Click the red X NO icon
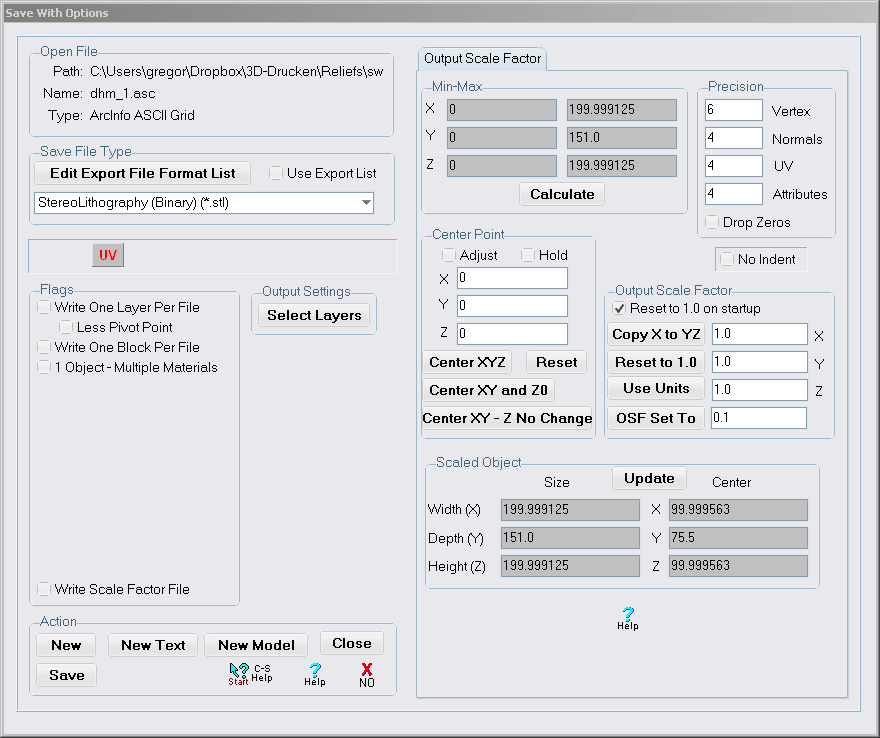The height and width of the screenshot is (738, 880). click(x=366, y=673)
